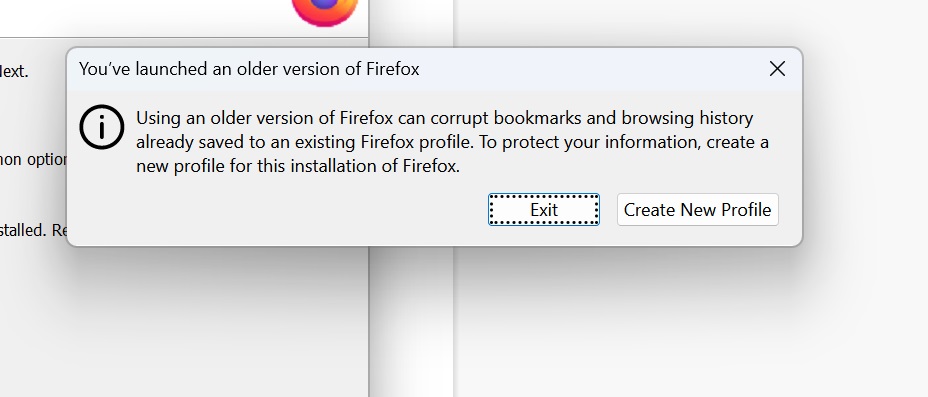Close the older version warning dialog
This screenshot has width=928, height=397.
click(x=777, y=69)
